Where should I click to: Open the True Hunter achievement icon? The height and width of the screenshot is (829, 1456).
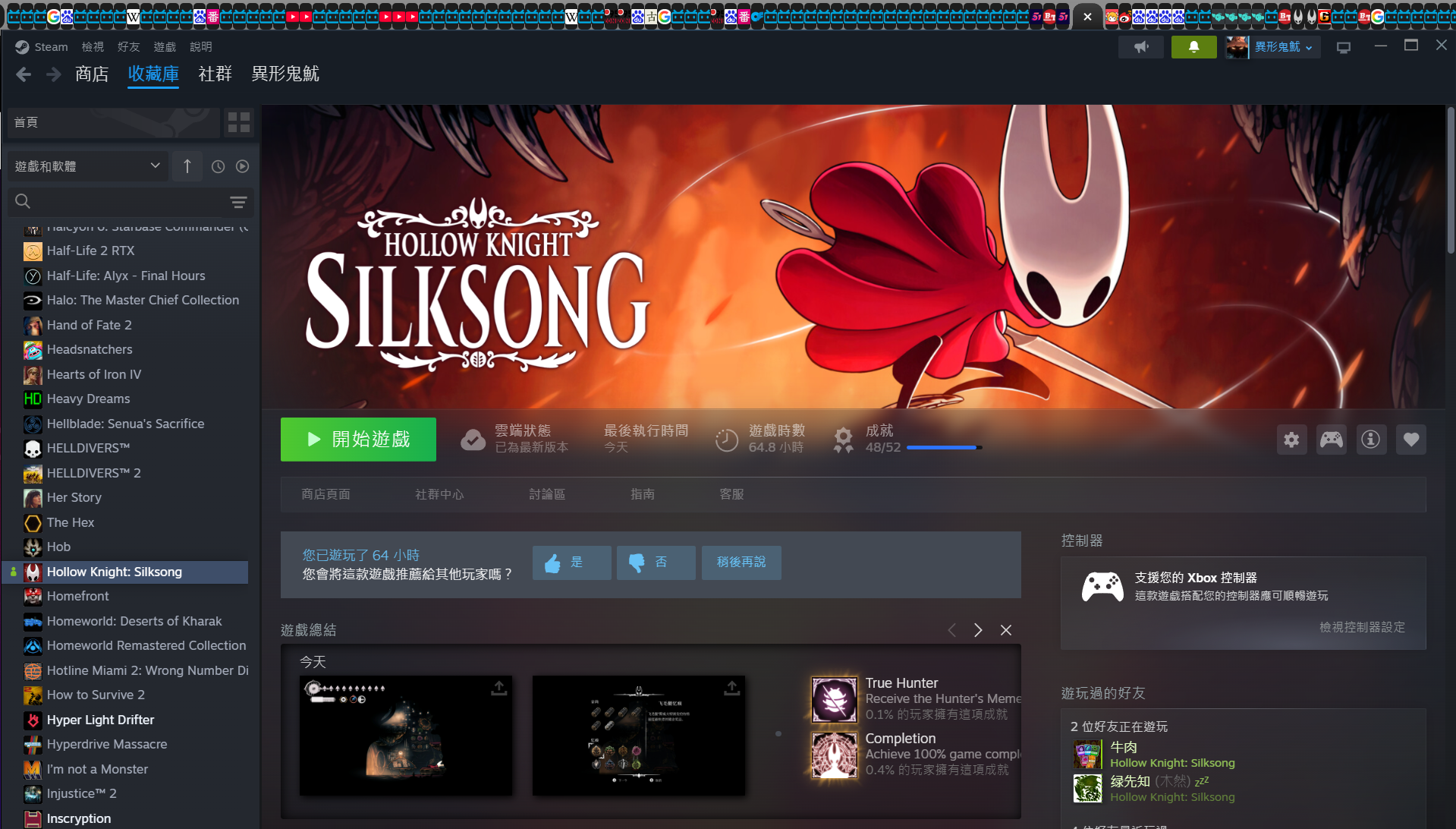coord(835,699)
